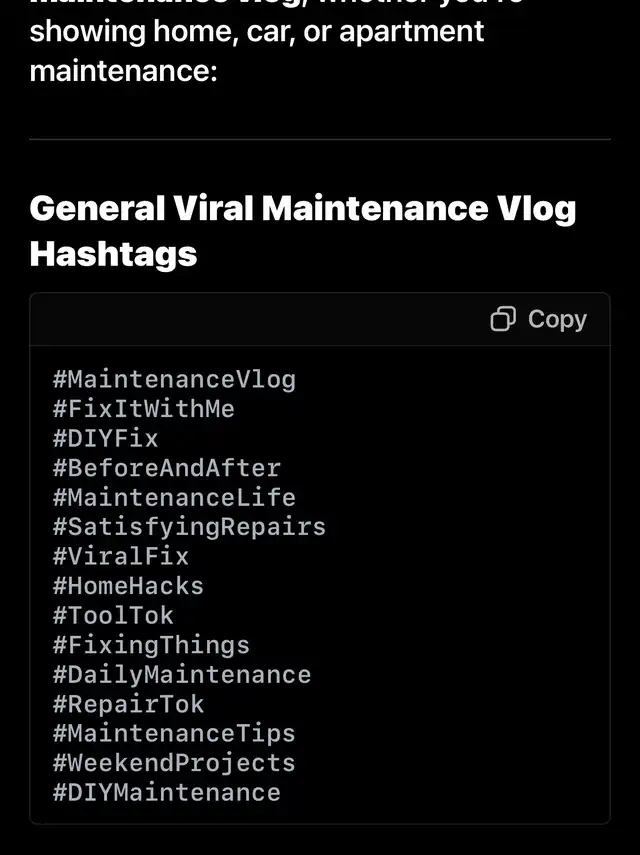The height and width of the screenshot is (855, 640).
Task: Select the #MaintenanceVlog hashtag line
Action: click(174, 379)
